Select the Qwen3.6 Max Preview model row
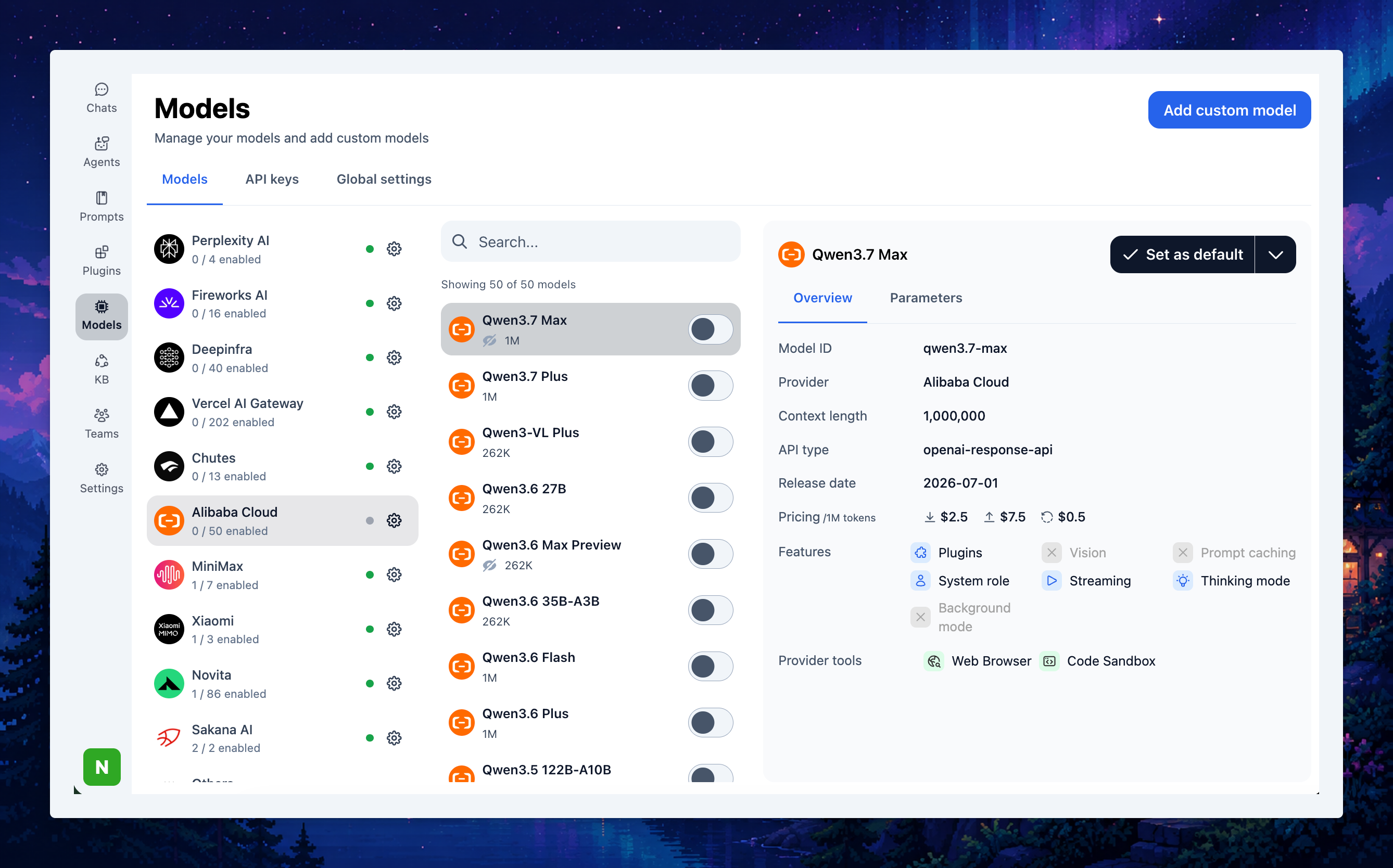The height and width of the screenshot is (868, 1393). click(590, 554)
